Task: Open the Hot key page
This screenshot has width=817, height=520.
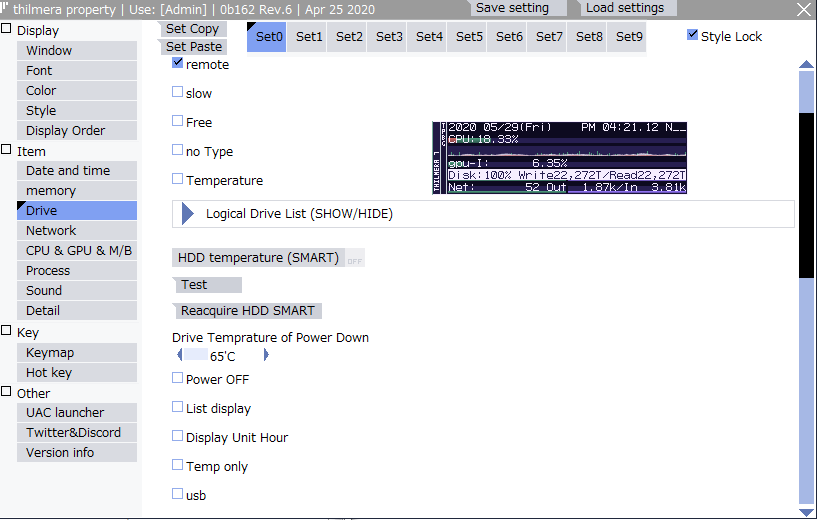Action: (x=77, y=373)
